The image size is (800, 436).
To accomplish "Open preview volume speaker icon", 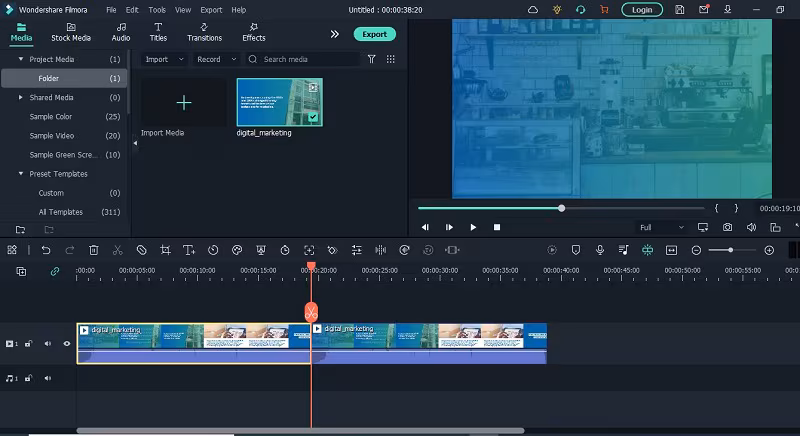I will 752,227.
